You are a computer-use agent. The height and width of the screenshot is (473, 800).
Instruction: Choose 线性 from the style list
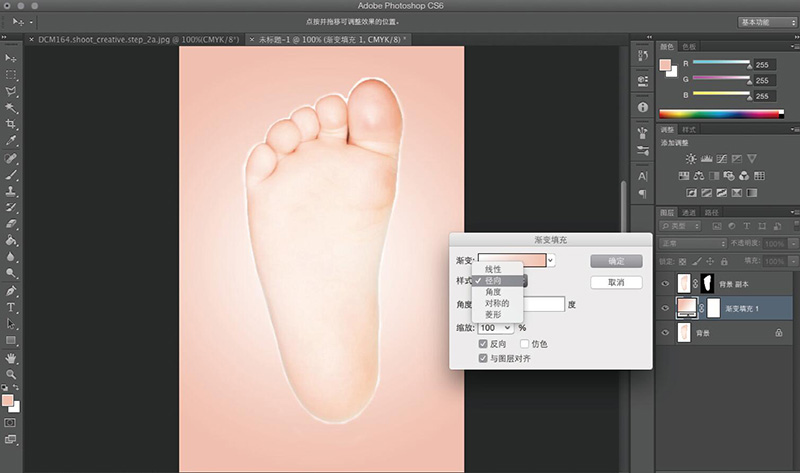[x=494, y=270]
